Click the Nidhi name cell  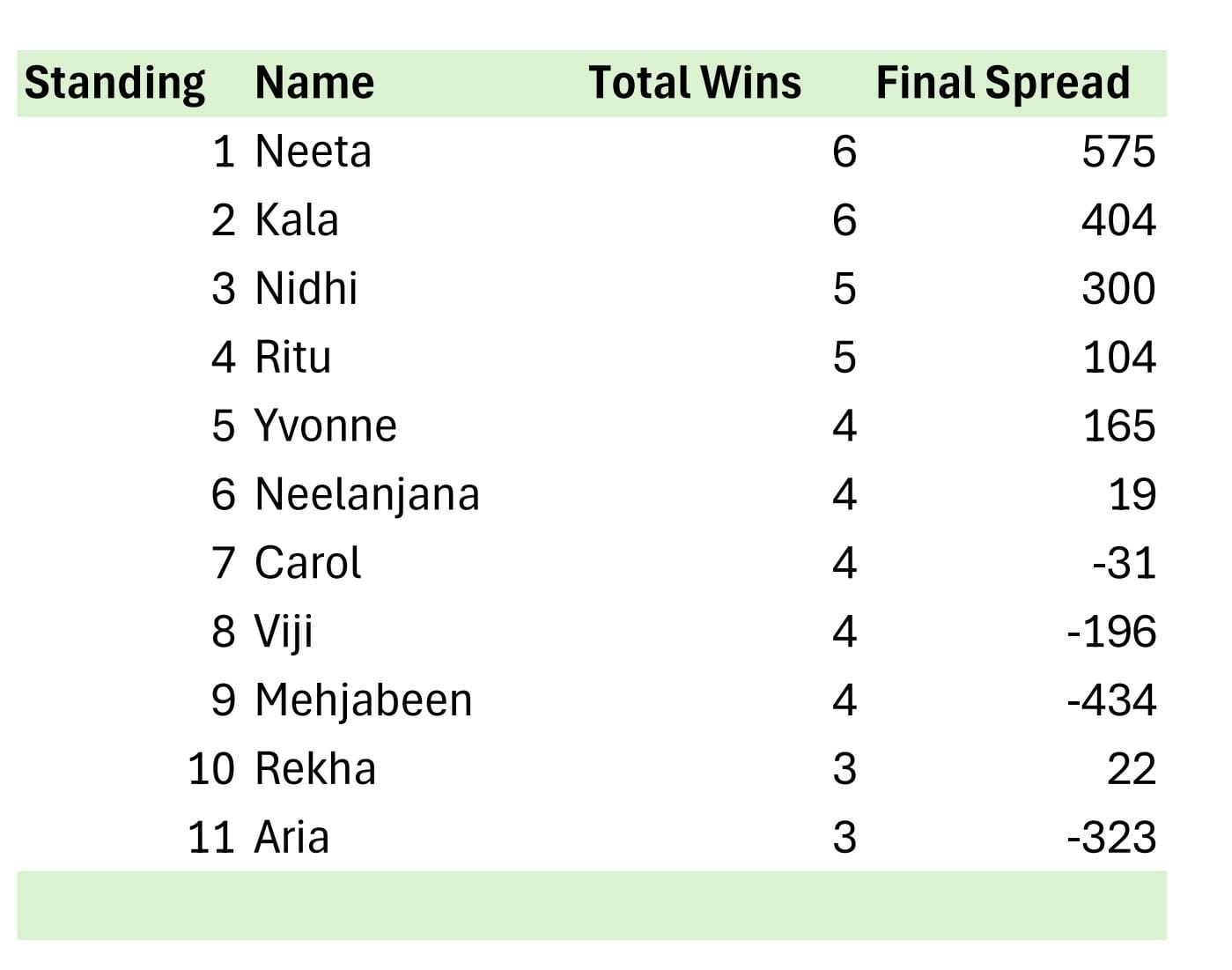pos(306,289)
